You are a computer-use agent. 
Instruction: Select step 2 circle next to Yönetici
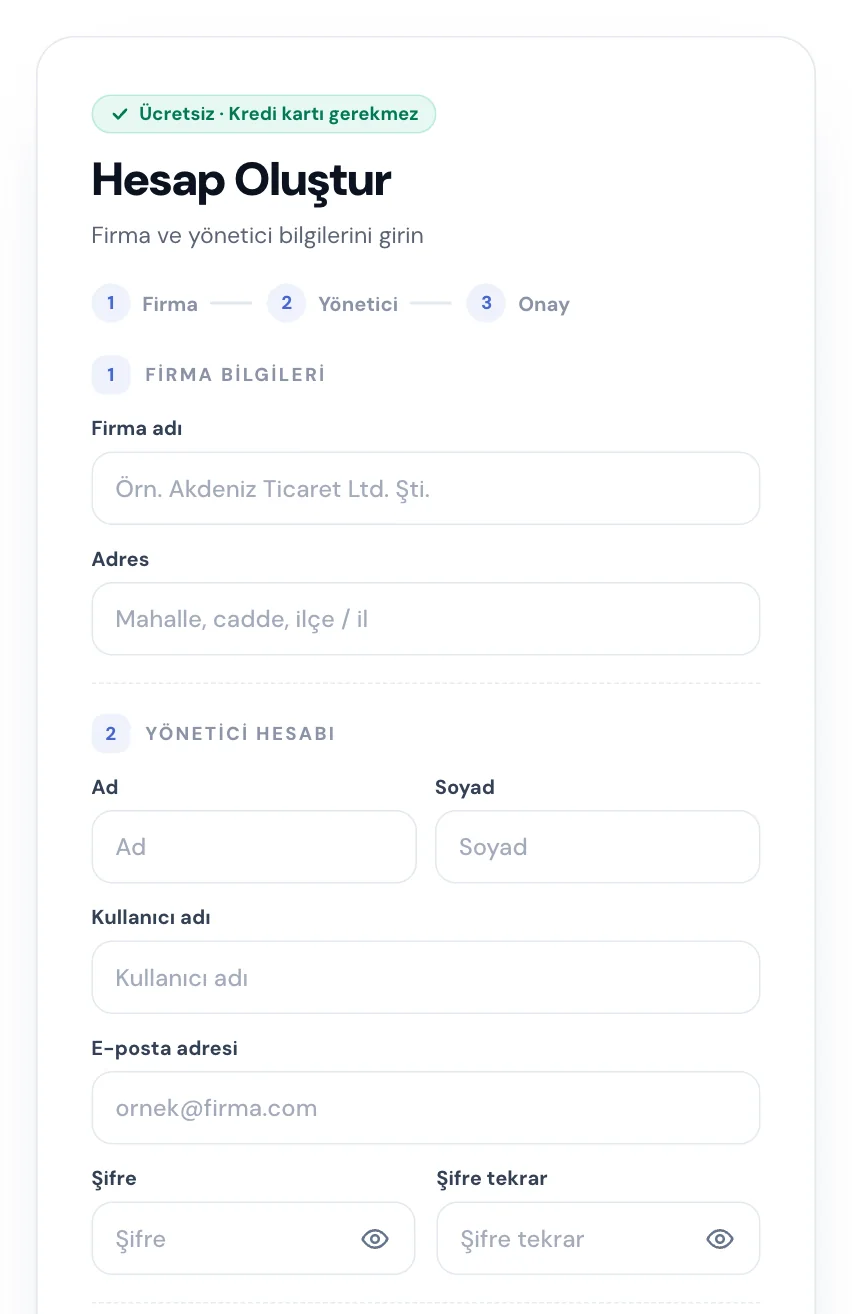(x=286, y=303)
